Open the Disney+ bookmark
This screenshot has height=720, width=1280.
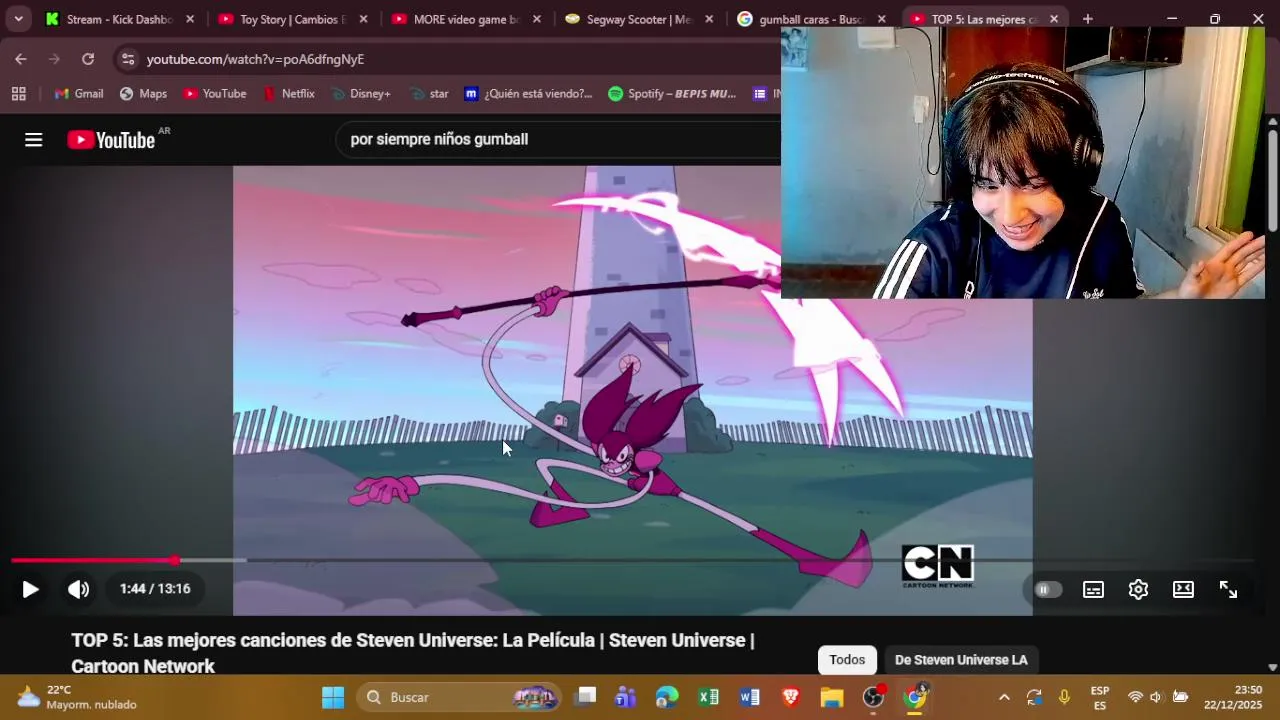coord(359,94)
